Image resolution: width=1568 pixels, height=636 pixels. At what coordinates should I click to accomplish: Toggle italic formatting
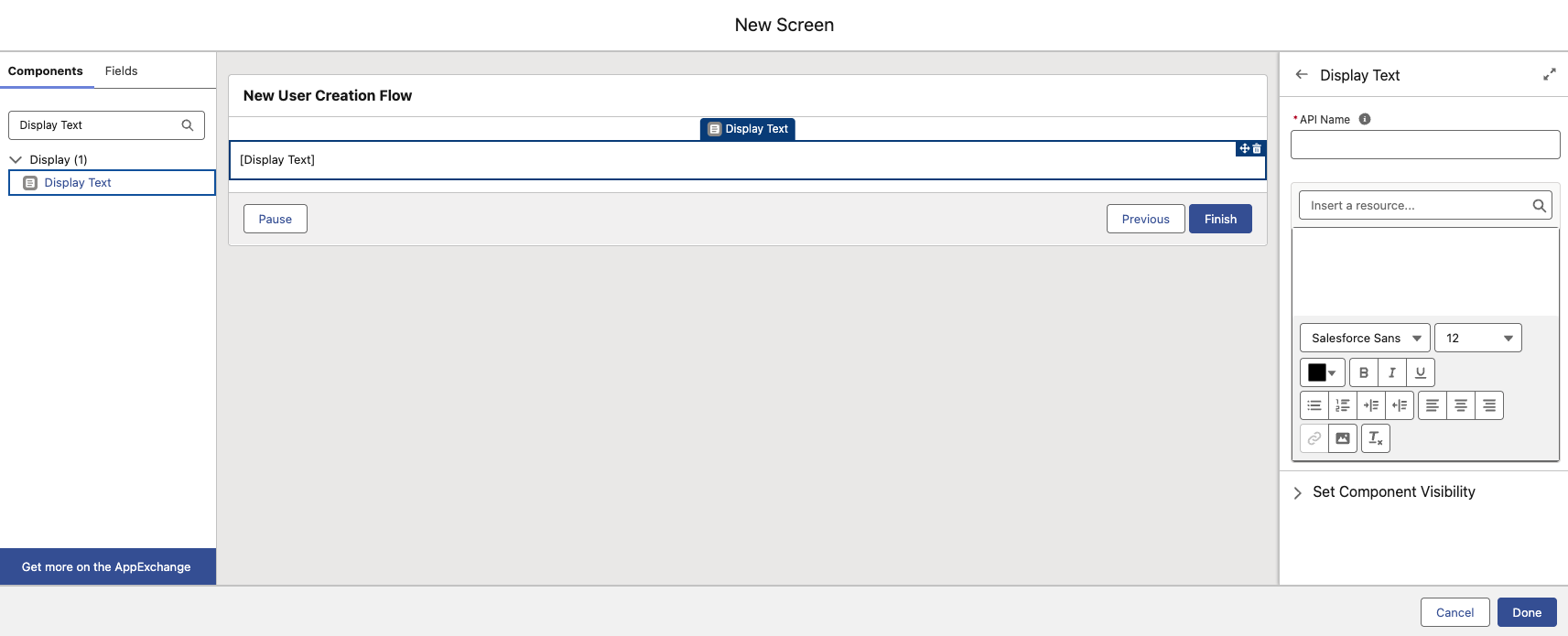[x=1392, y=372]
